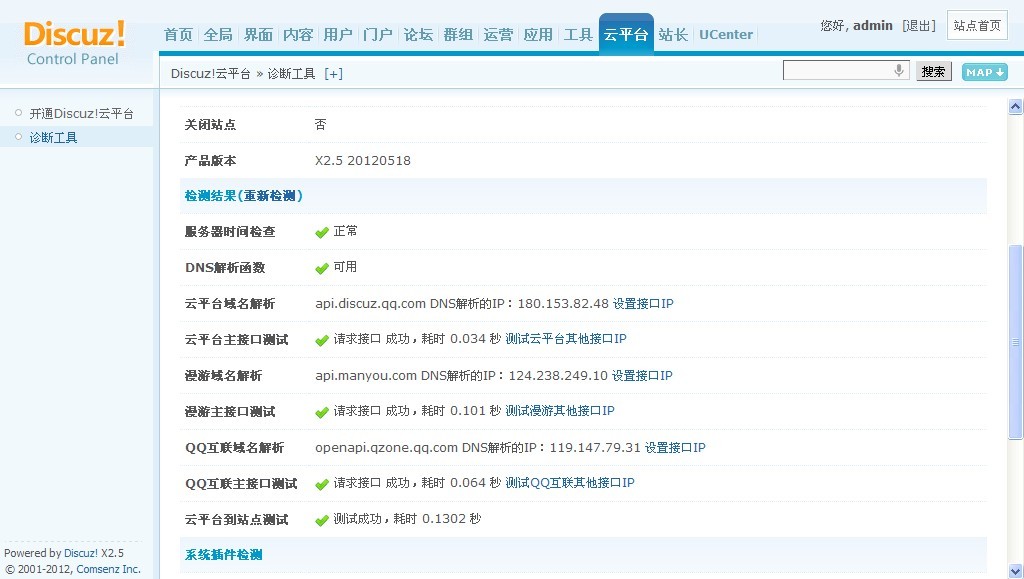The width and height of the screenshot is (1024, 579).
Task: Click the 重新检测 link in results header
Action: pos(270,196)
